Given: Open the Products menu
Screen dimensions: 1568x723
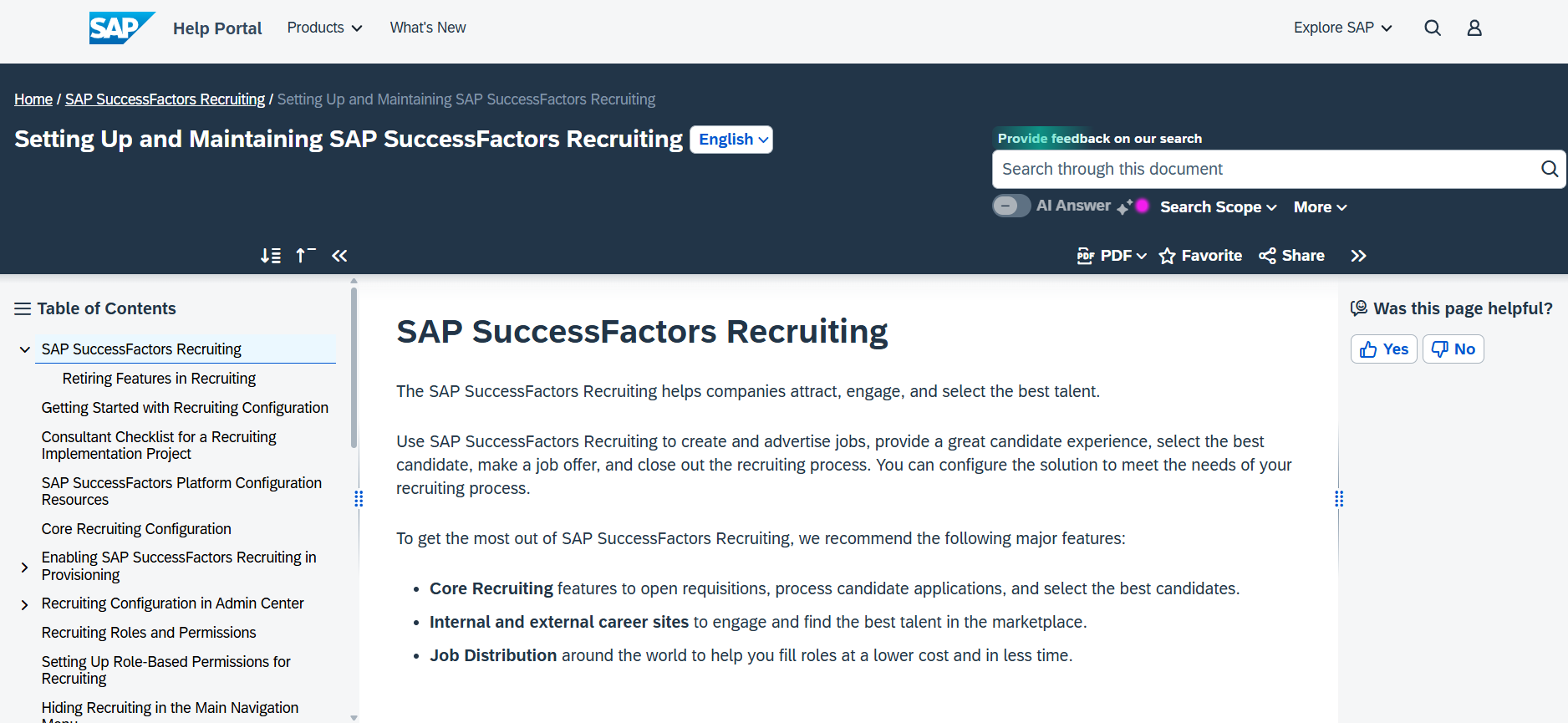Looking at the screenshot, I should coord(324,28).
